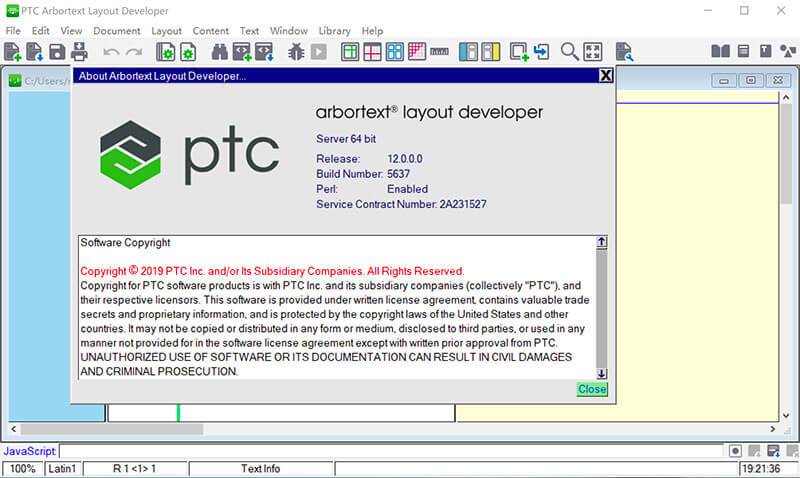Click the Service Contract Number 2A231527 text
Viewport: 800px width, 478px height.
tap(401, 204)
